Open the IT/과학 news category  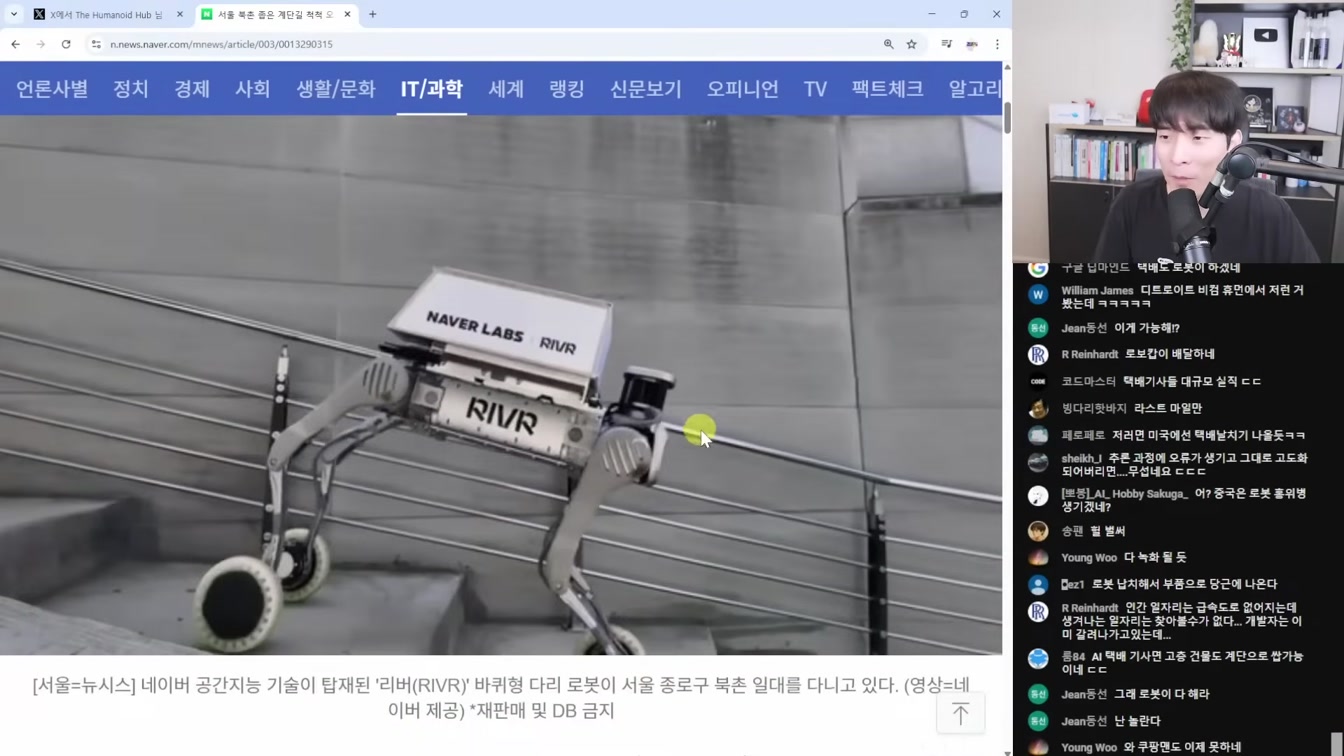[x=432, y=89]
